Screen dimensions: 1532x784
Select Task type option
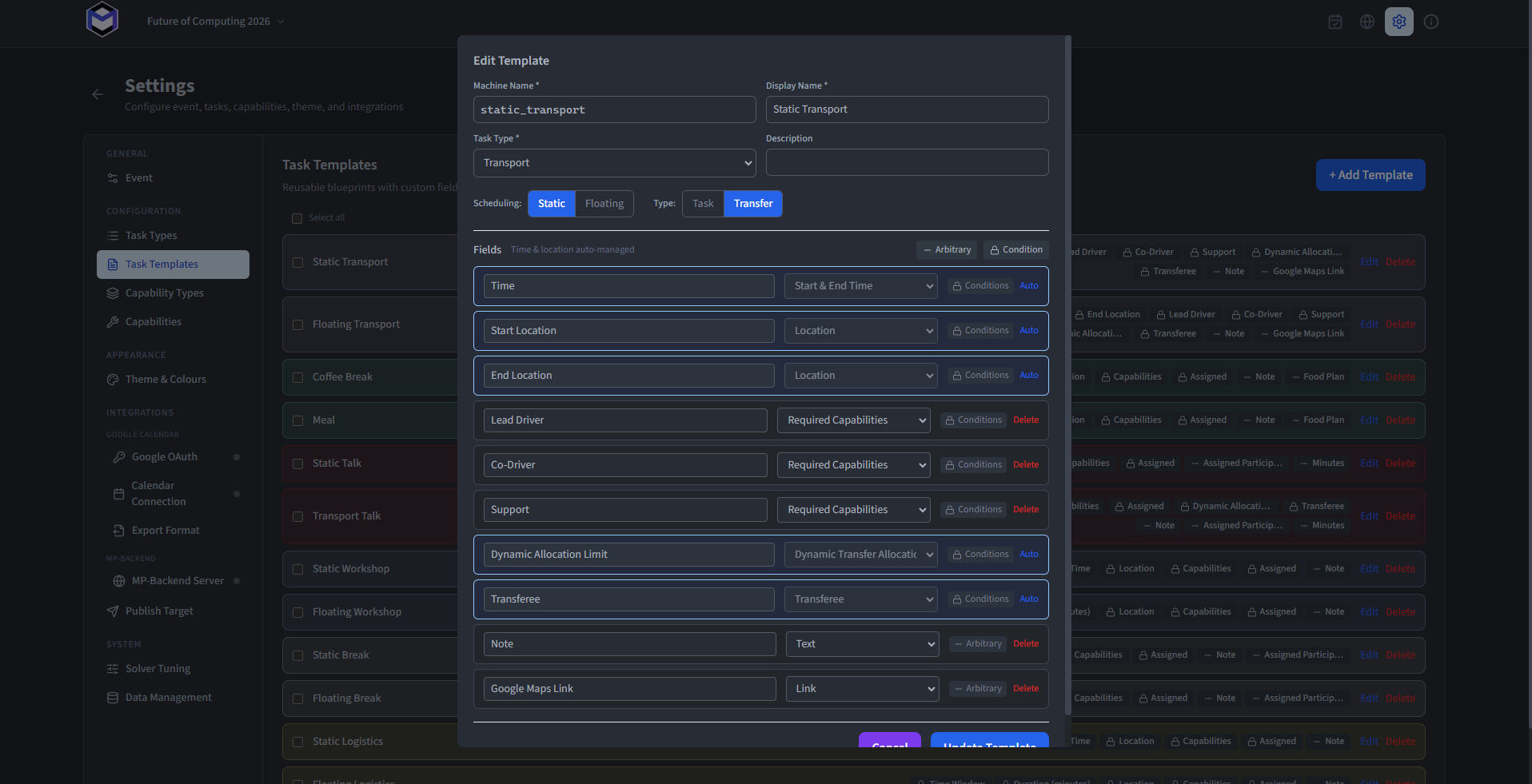703,204
